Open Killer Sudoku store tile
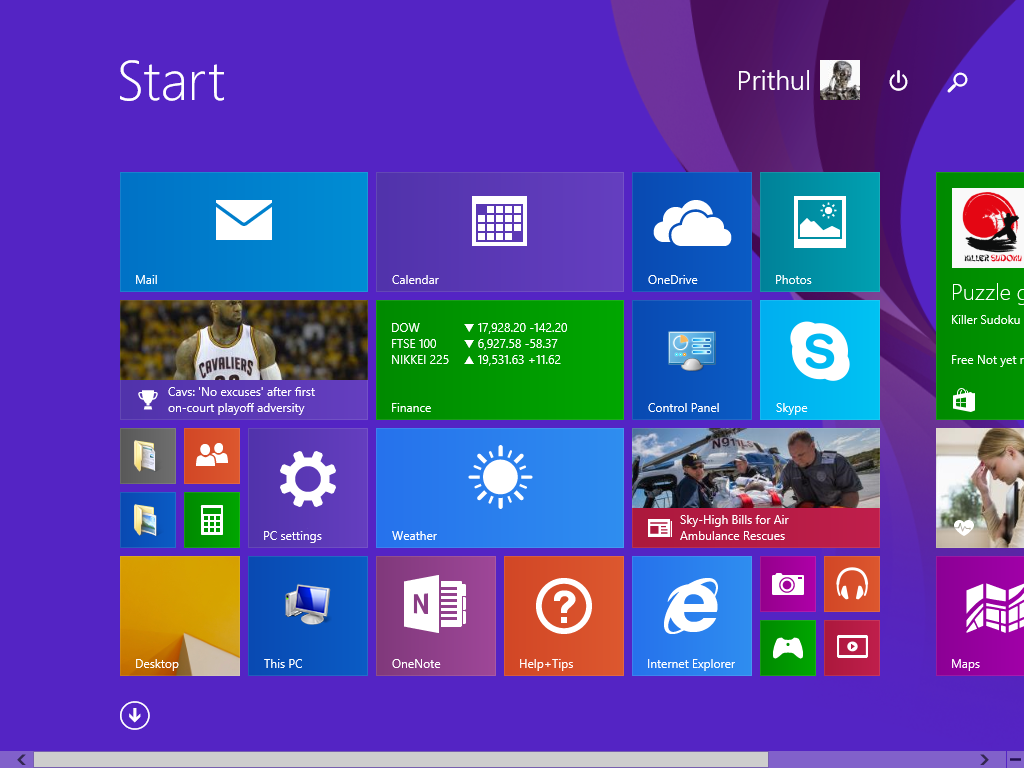The image size is (1024, 768). coord(980,296)
